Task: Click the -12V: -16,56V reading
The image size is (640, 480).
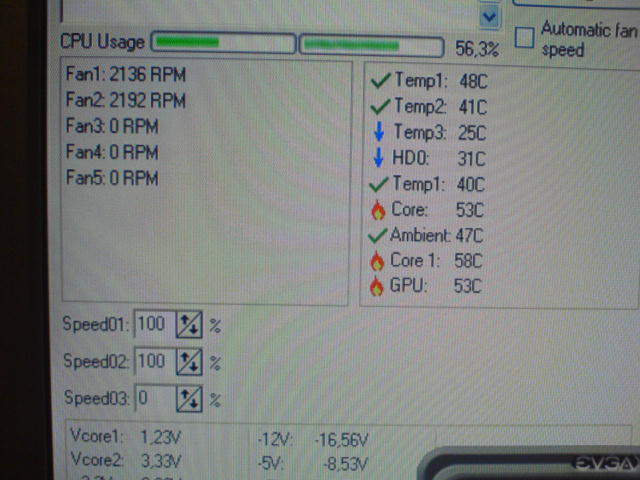Action: [313, 440]
